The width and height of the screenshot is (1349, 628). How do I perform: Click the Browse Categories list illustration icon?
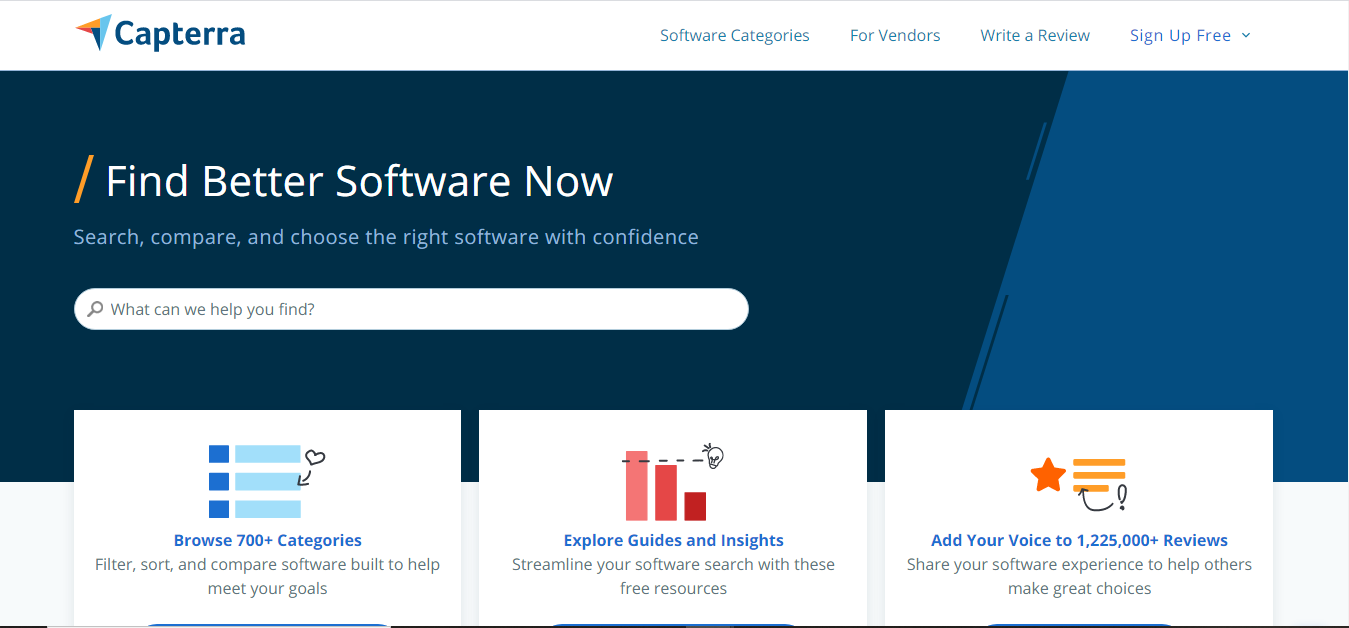point(267,481)
